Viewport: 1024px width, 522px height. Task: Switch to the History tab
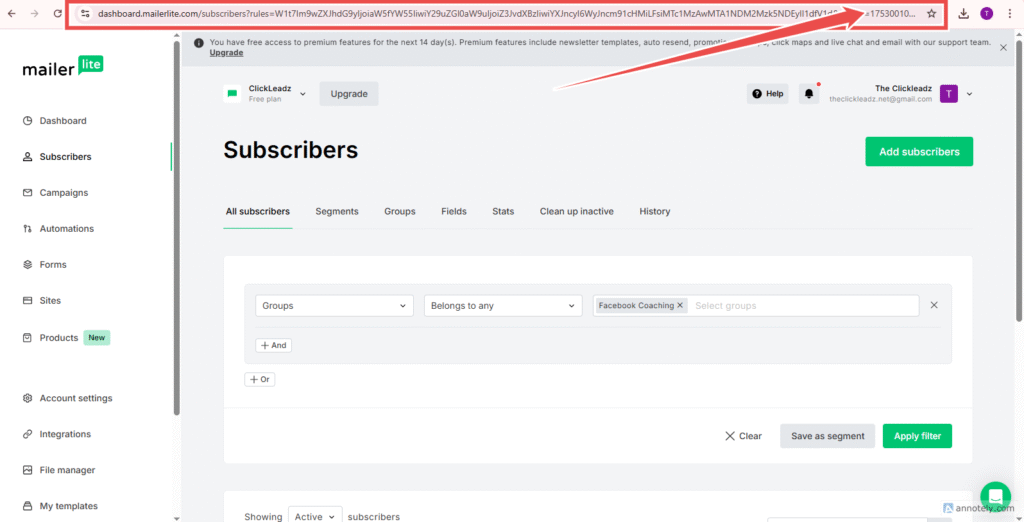click(654, 211)
